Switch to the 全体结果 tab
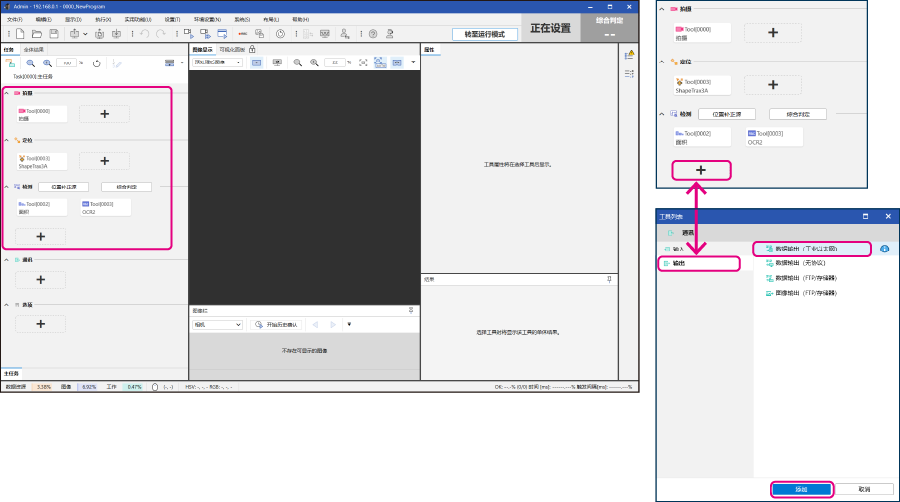The height and width of the screenshot is (502, 900). tap(34, 49)
